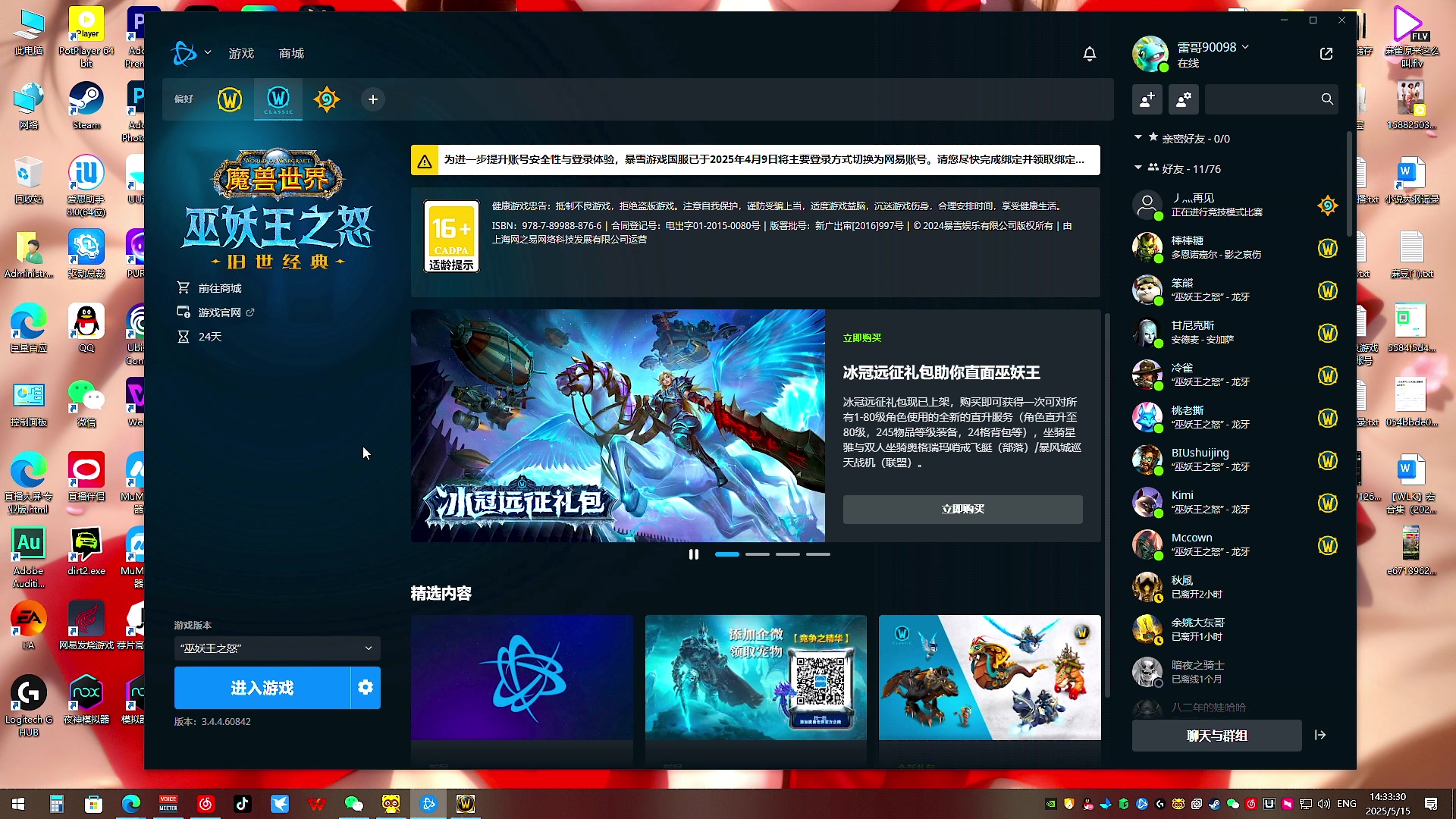Open the TikTok taskbar icon

(x=243, y=804)
